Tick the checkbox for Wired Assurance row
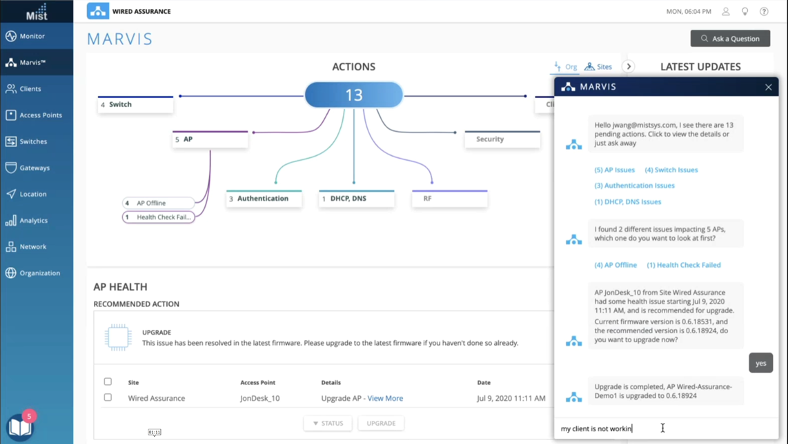 (108, 398)
